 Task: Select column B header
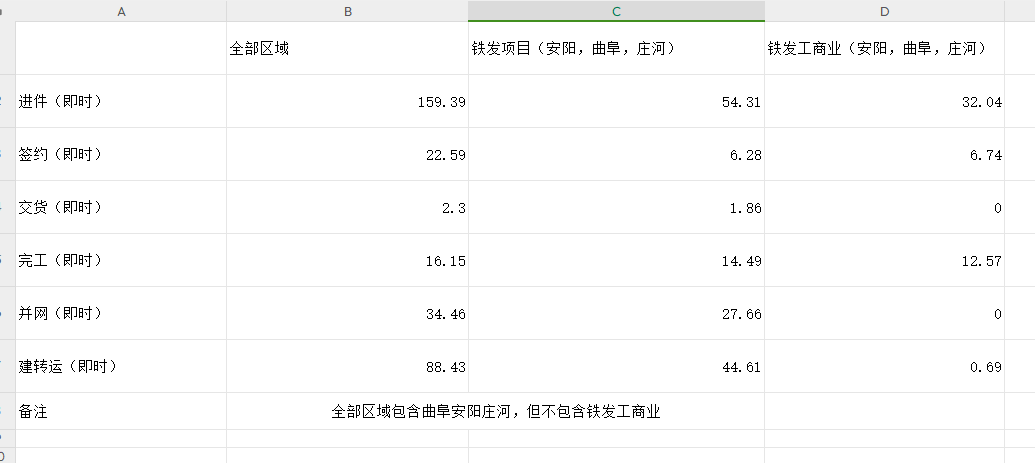point(347,11)
